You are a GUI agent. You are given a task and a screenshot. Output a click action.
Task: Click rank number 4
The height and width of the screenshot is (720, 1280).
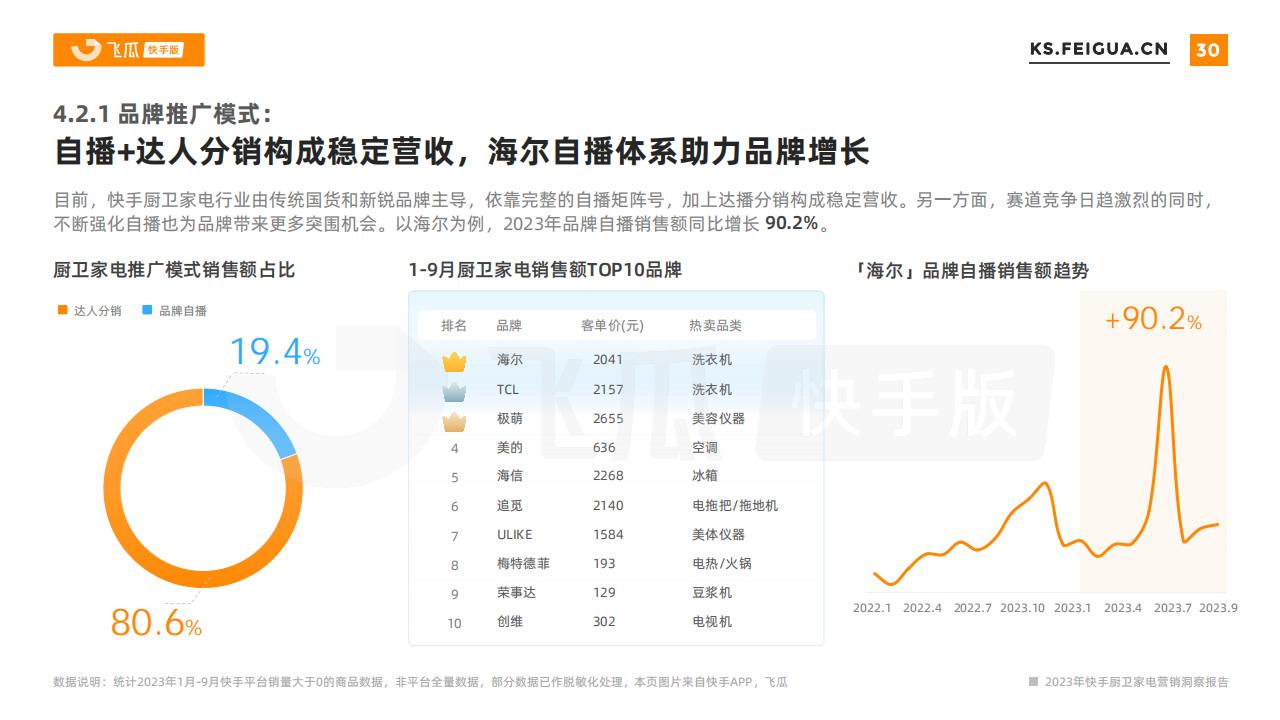455,449
